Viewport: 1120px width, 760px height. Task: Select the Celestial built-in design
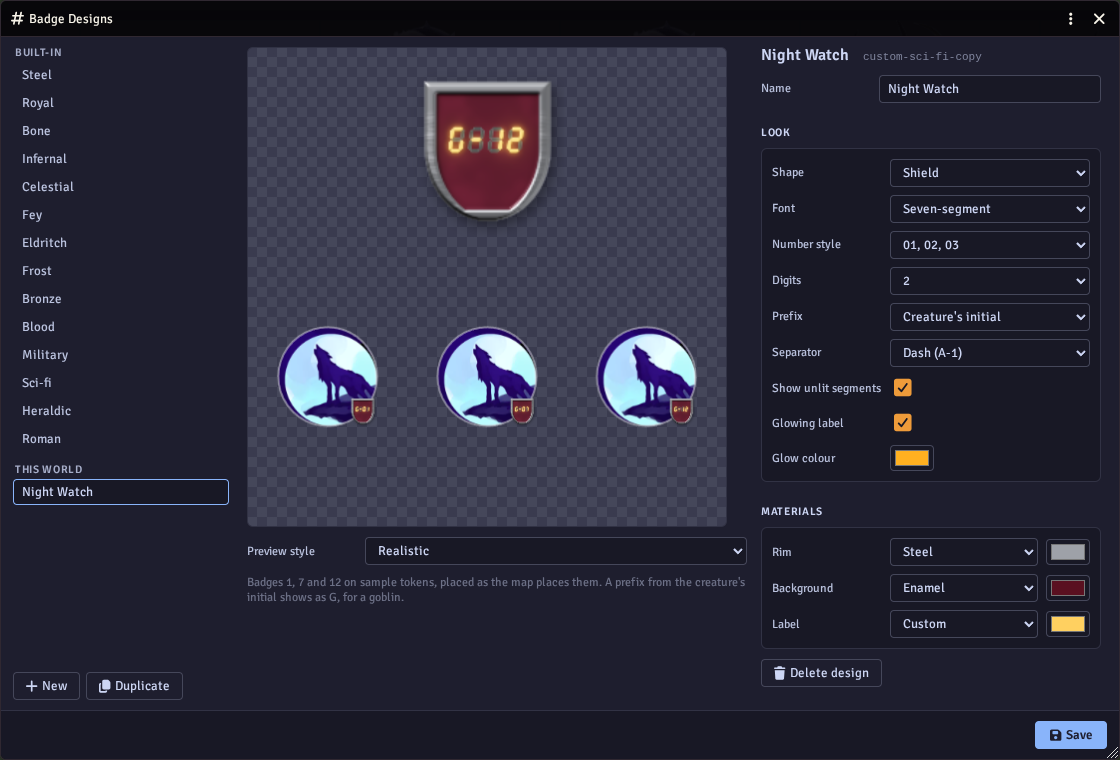click(x=121, y=186)
